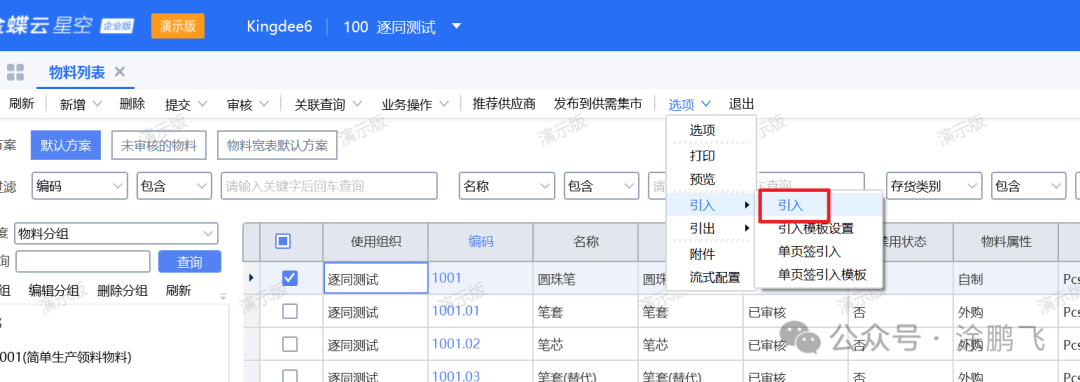
Task: Expand the 物料分组 combo box
Action: click(x=116, y=234)
